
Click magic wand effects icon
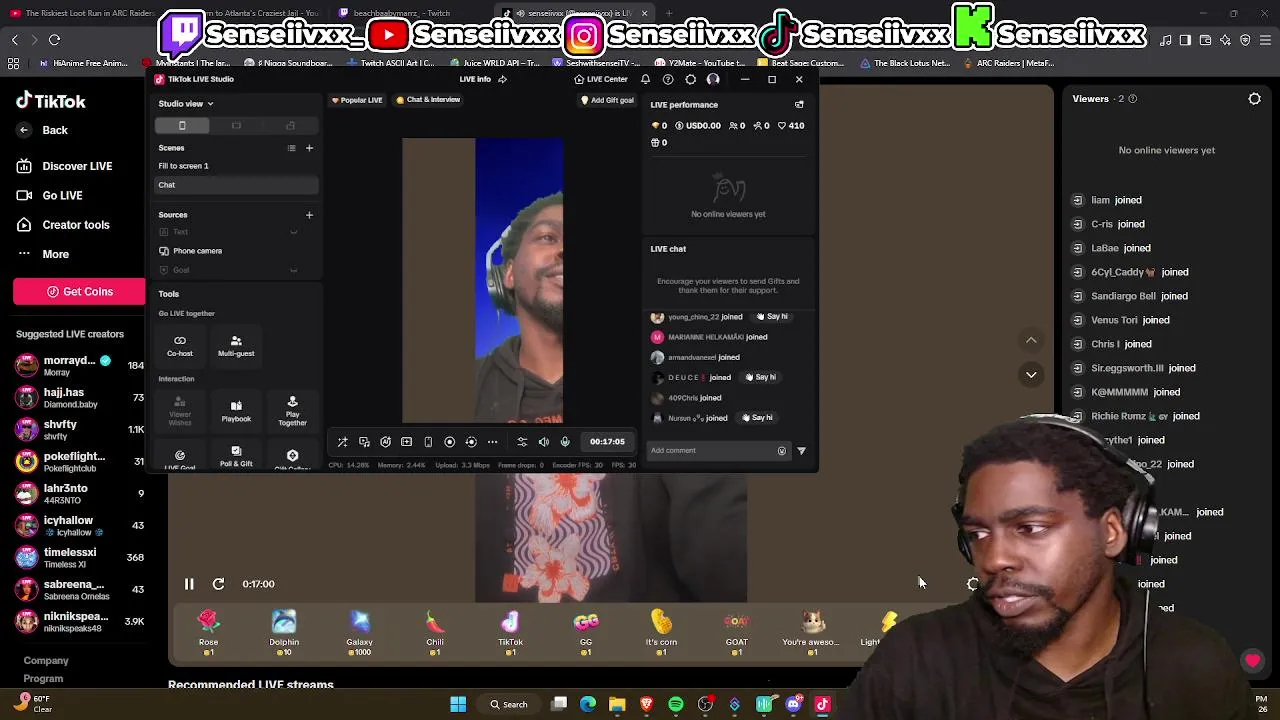[x=342, y=442]
